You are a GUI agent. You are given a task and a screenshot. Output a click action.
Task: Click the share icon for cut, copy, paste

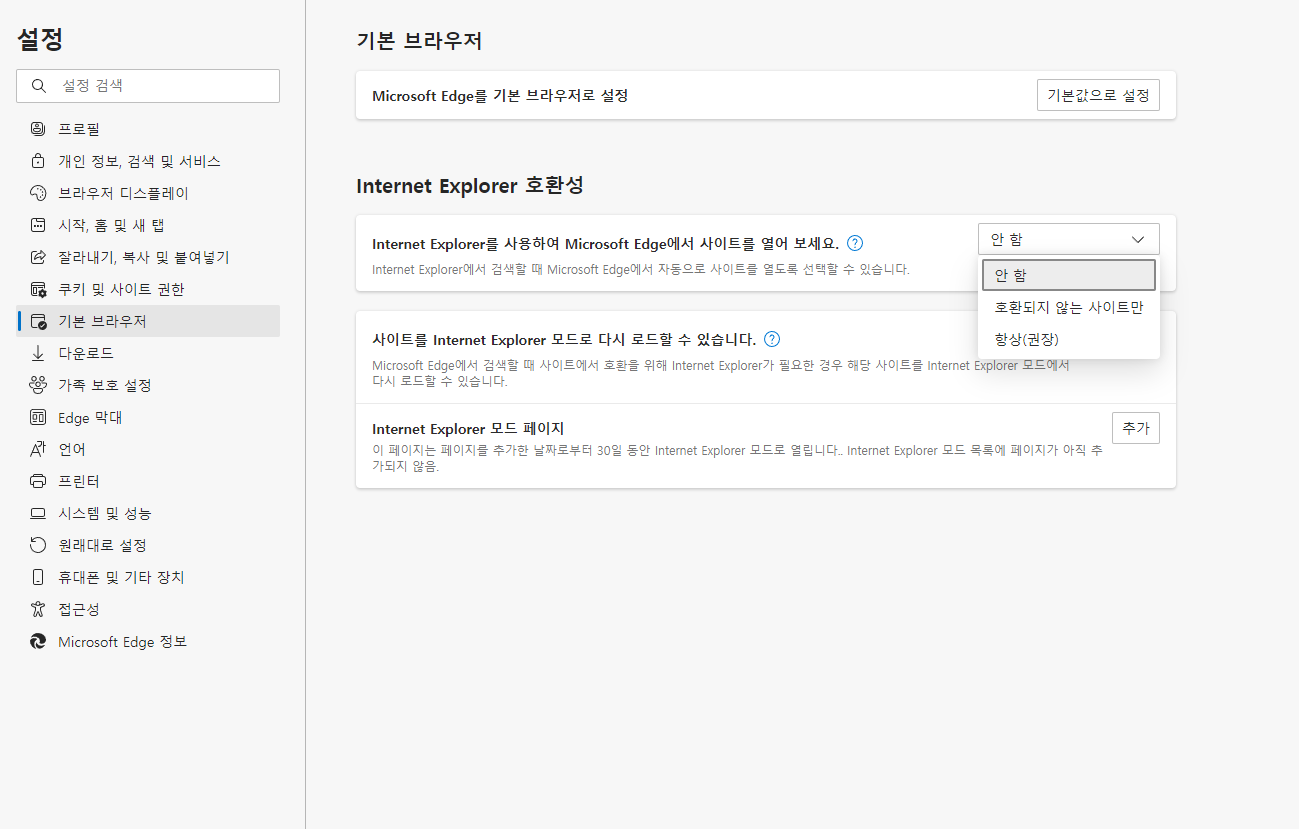pos(38,257)
